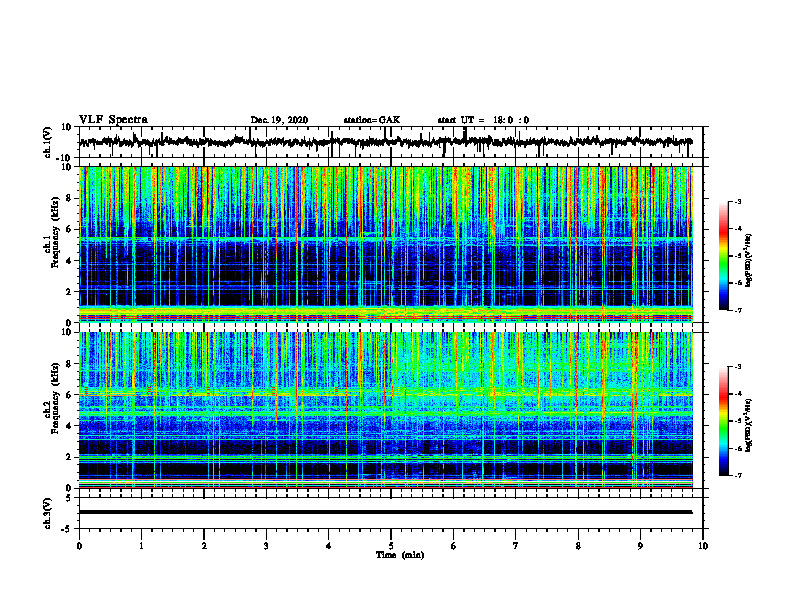Click the 4 kHz tick of ch.1 spectrogram
792x612 pixels.
70,261
